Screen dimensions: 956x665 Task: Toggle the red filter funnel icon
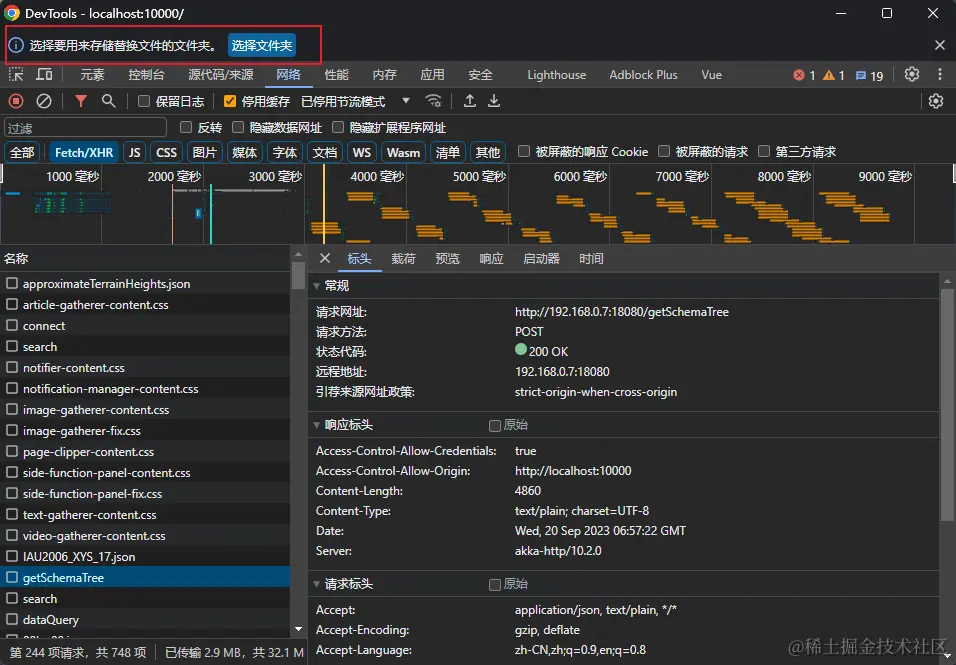click(x=80, y=101)
